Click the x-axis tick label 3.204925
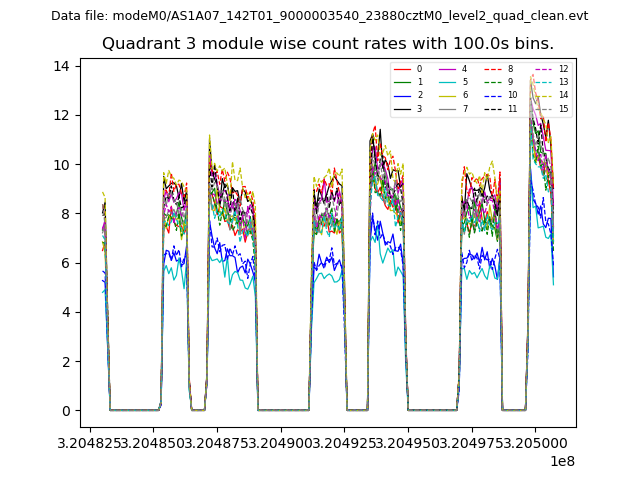Image resolution: width=640 pixels, height=480 pixels. pos(344,442)
